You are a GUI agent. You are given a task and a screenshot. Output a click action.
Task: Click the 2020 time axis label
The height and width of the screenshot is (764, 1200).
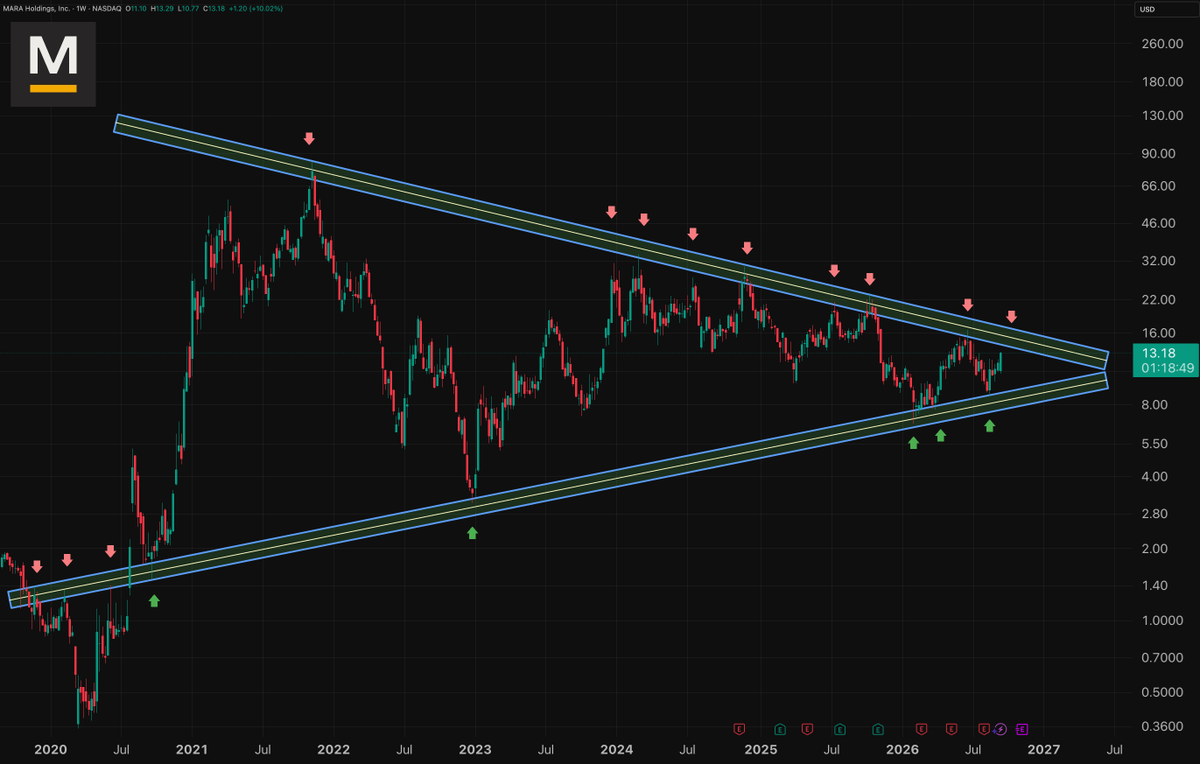point(49,749)
